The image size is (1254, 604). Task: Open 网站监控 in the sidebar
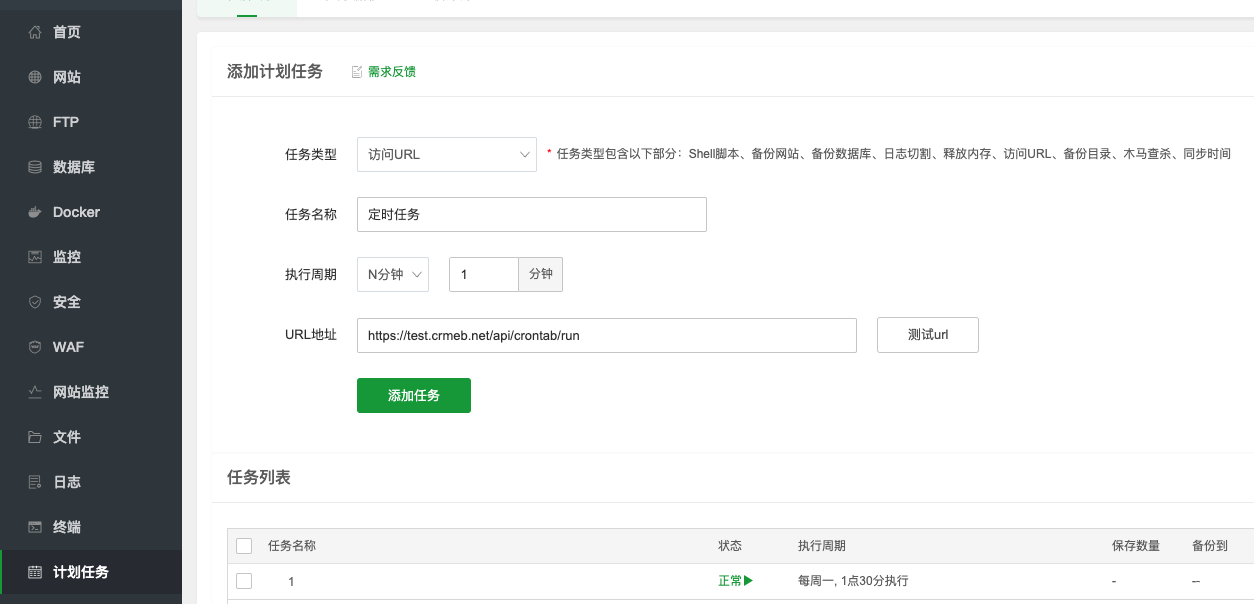pos(80,392)
